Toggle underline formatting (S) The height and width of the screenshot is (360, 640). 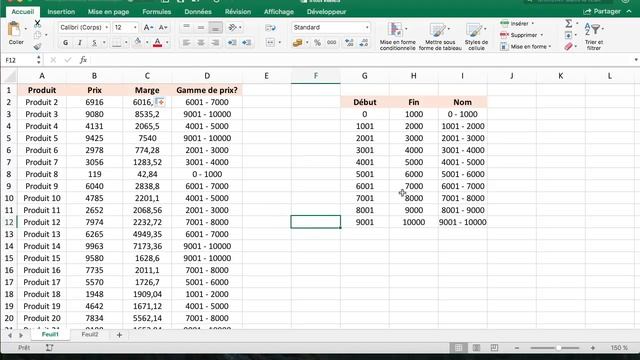(x=94, y=42)
